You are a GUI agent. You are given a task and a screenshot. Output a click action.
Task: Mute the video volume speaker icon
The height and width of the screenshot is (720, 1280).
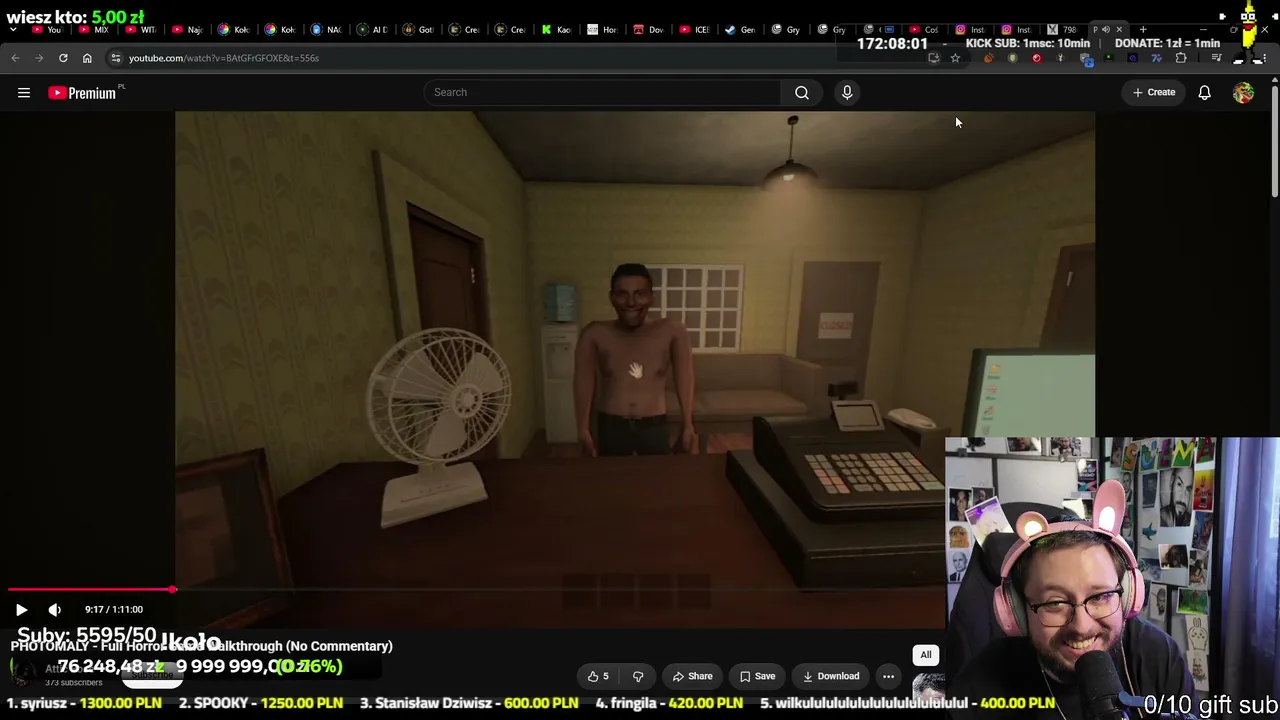pyautogui.click(x=55, y=610)
